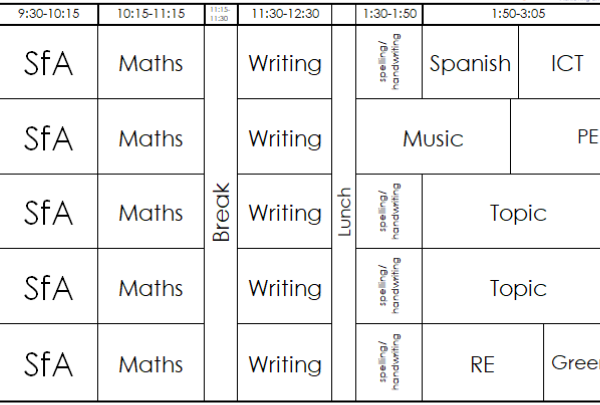Screen dimensions: 600x405
Task: Click the 9:30-10:15 time header
Action: [x=48, y=15]
